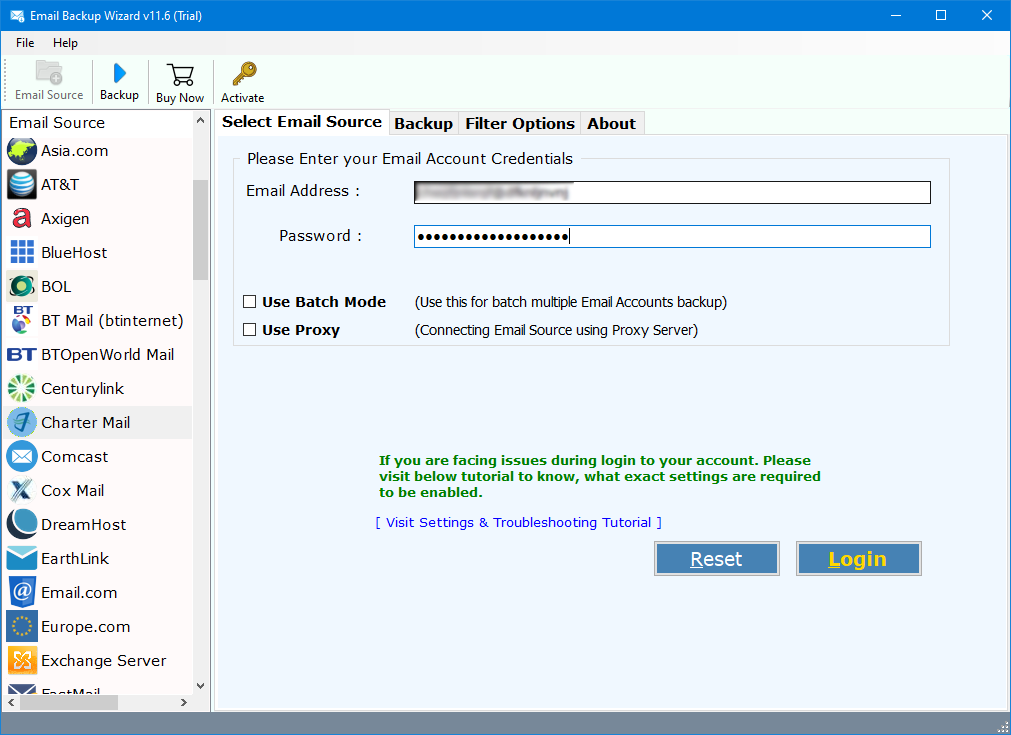Click the Email Source toolbar icon
This screenshot has width=1011, height=735.
[x=49, y=72]
